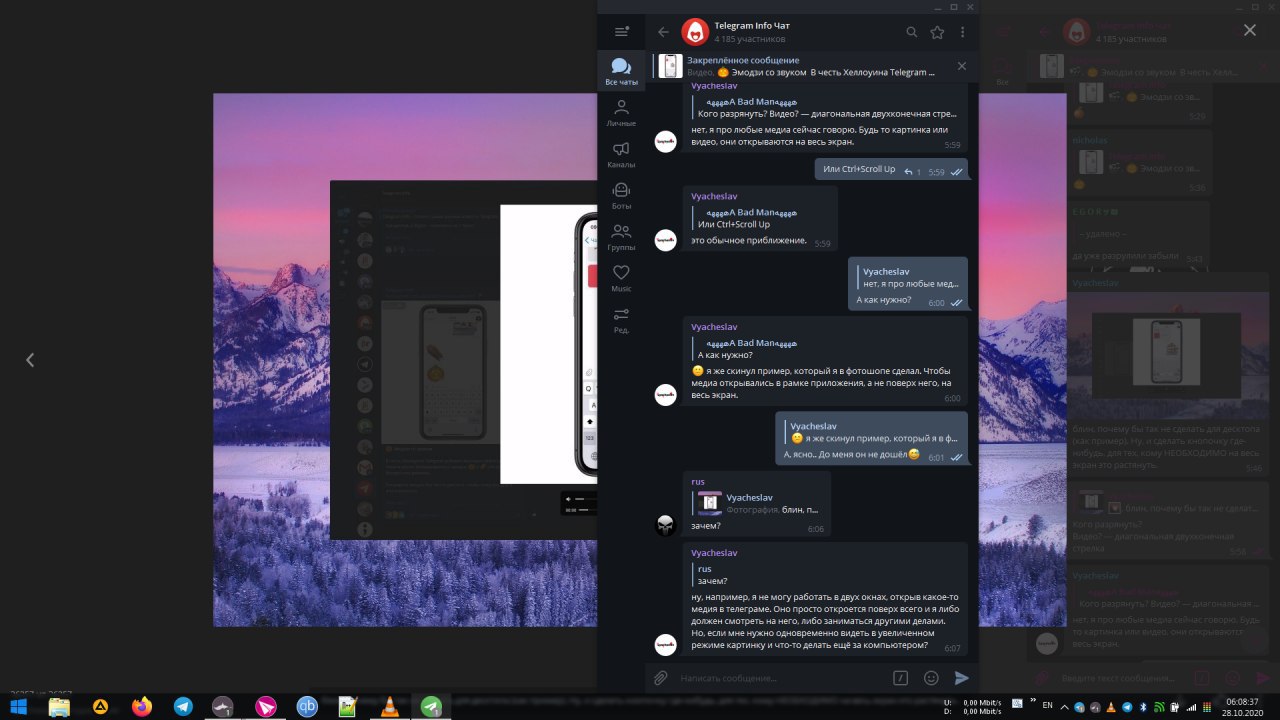
Task: Open VLC media player from the taskbar
Action: tap(389, 706)
